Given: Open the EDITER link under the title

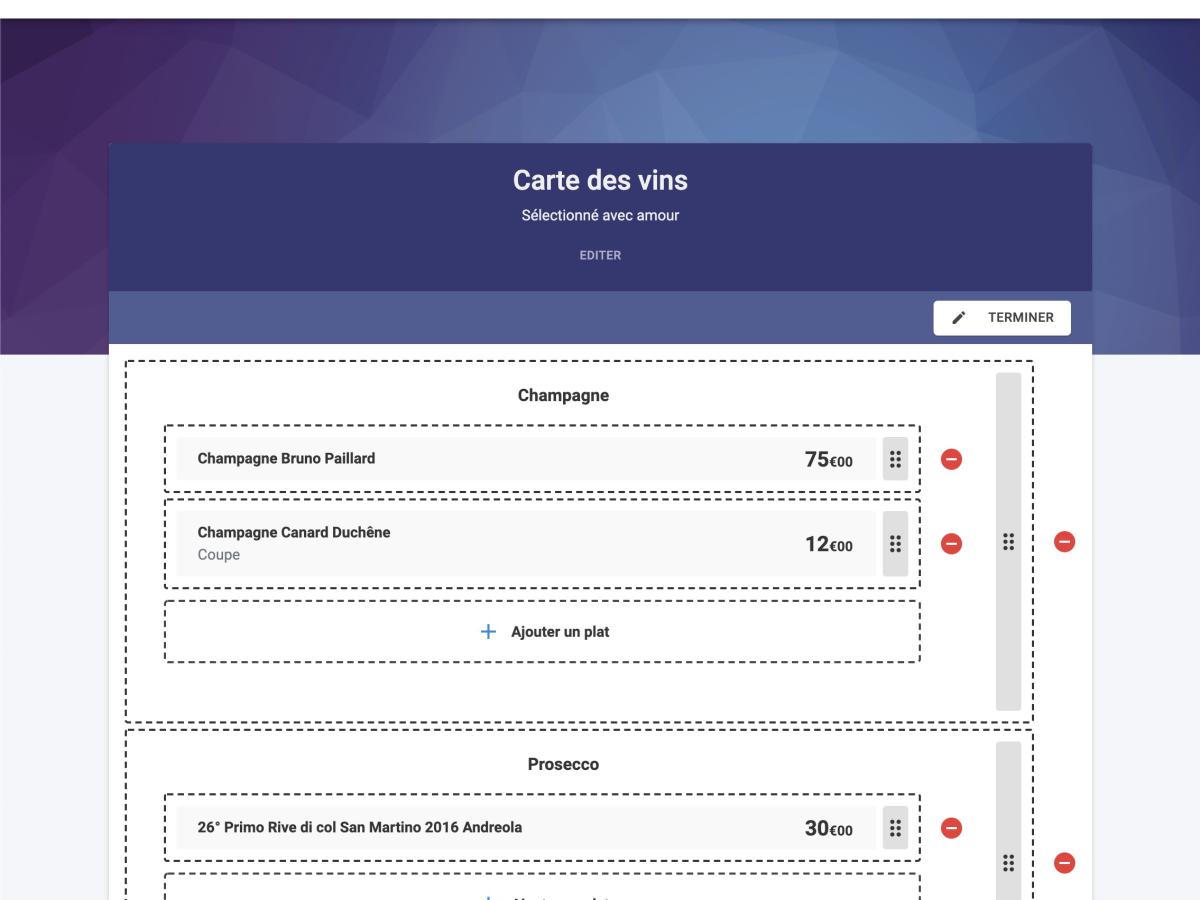Looking at the screenshot, I should pos(600,255).
